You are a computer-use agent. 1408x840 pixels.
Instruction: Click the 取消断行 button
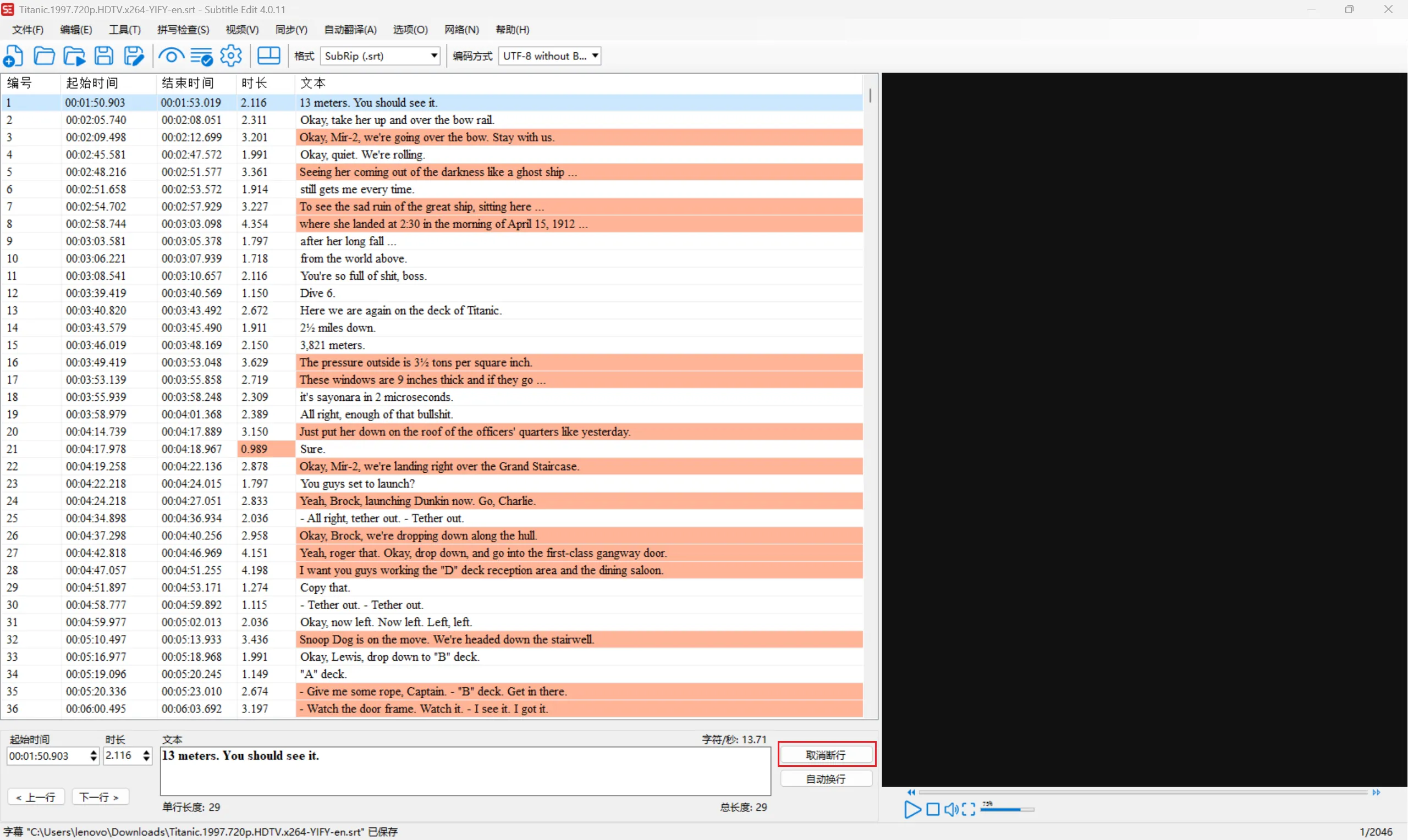(x=826, y=755)
